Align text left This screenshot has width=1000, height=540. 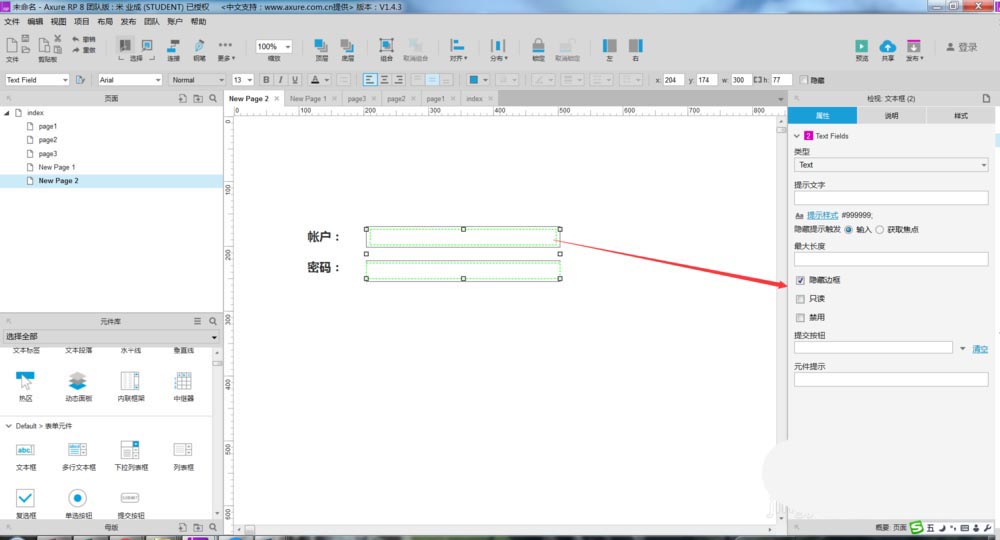point(369,80)
